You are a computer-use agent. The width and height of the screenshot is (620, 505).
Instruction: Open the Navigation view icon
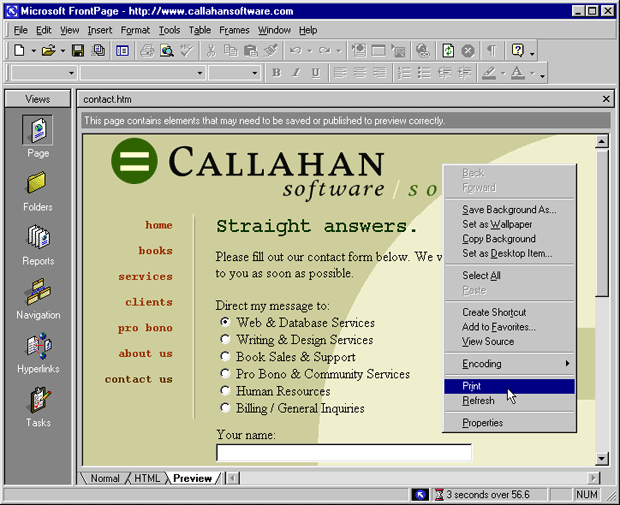click(37, 294)
